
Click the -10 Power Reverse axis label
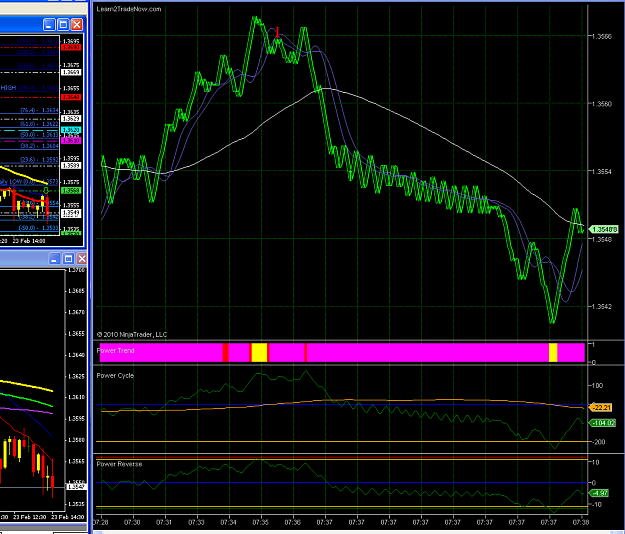click(x=596, y=505)
